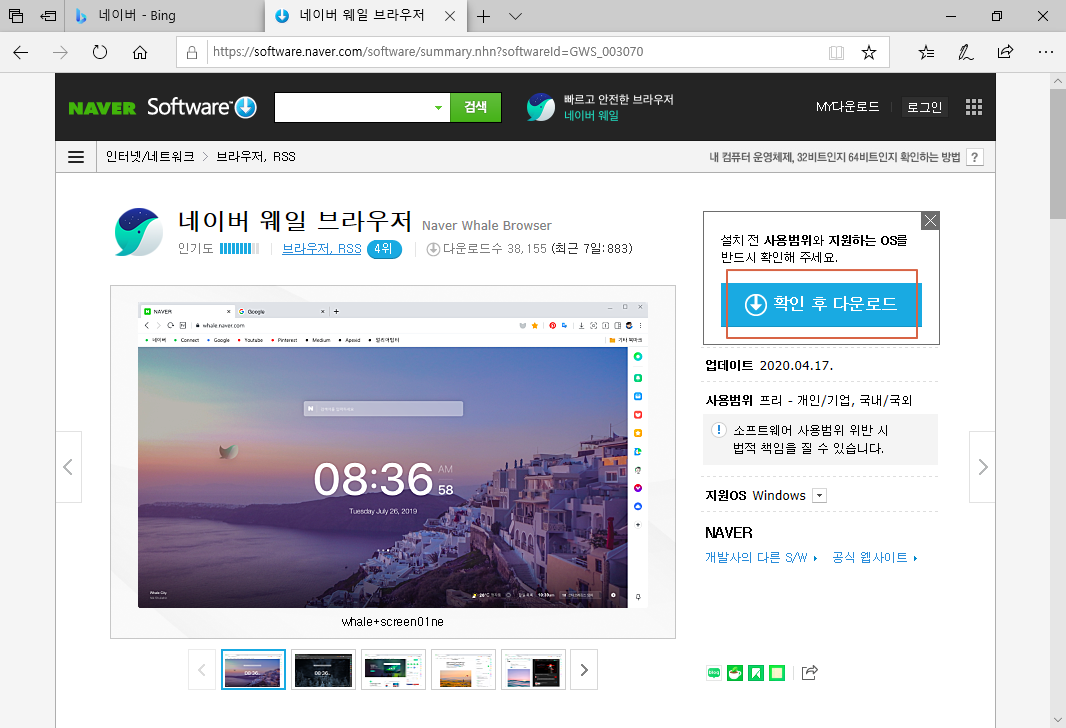
Task: Open the 브라우저, RSS category link
Action: click(322, 249)
